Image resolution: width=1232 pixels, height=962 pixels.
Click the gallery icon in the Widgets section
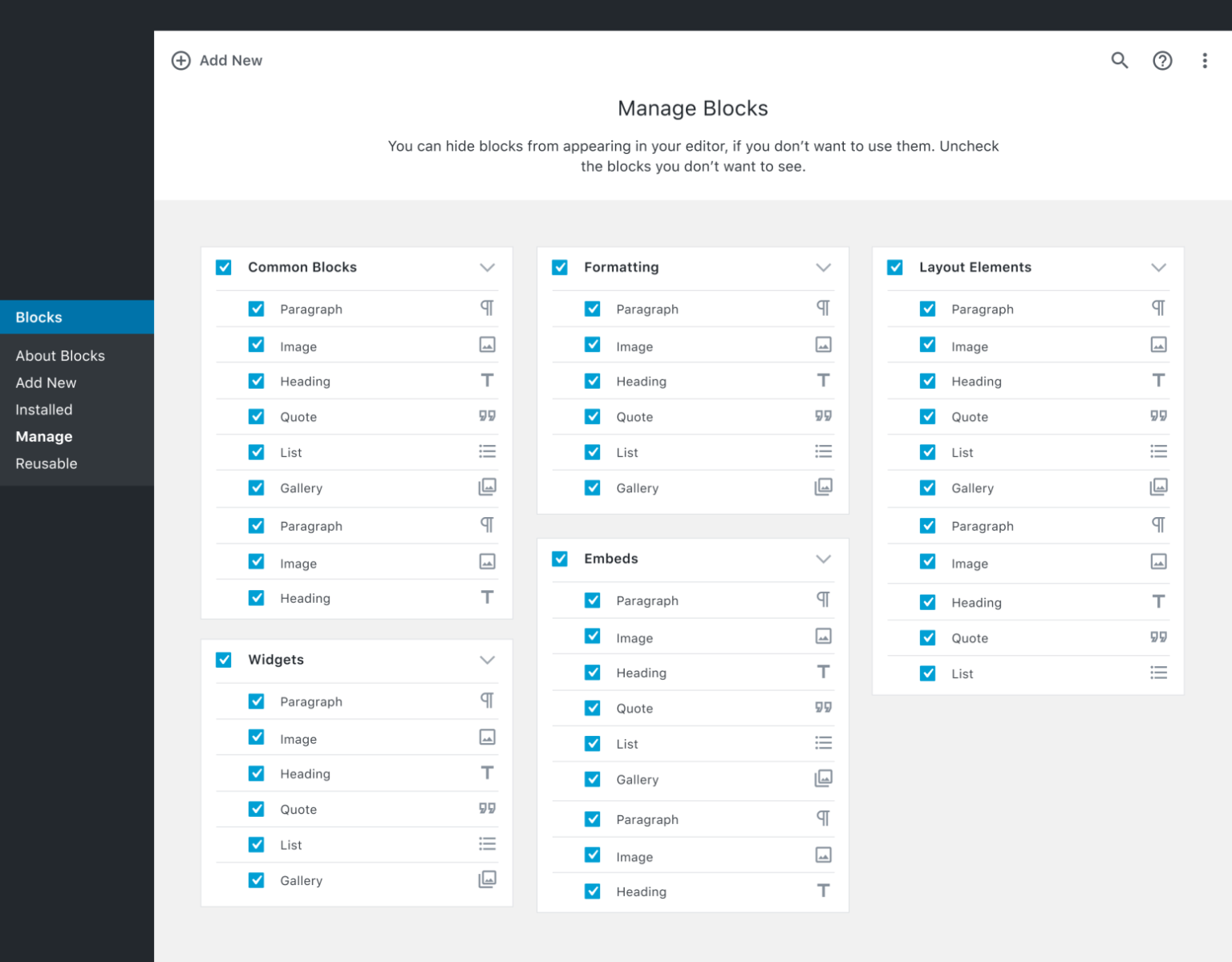tap(487, 879)
